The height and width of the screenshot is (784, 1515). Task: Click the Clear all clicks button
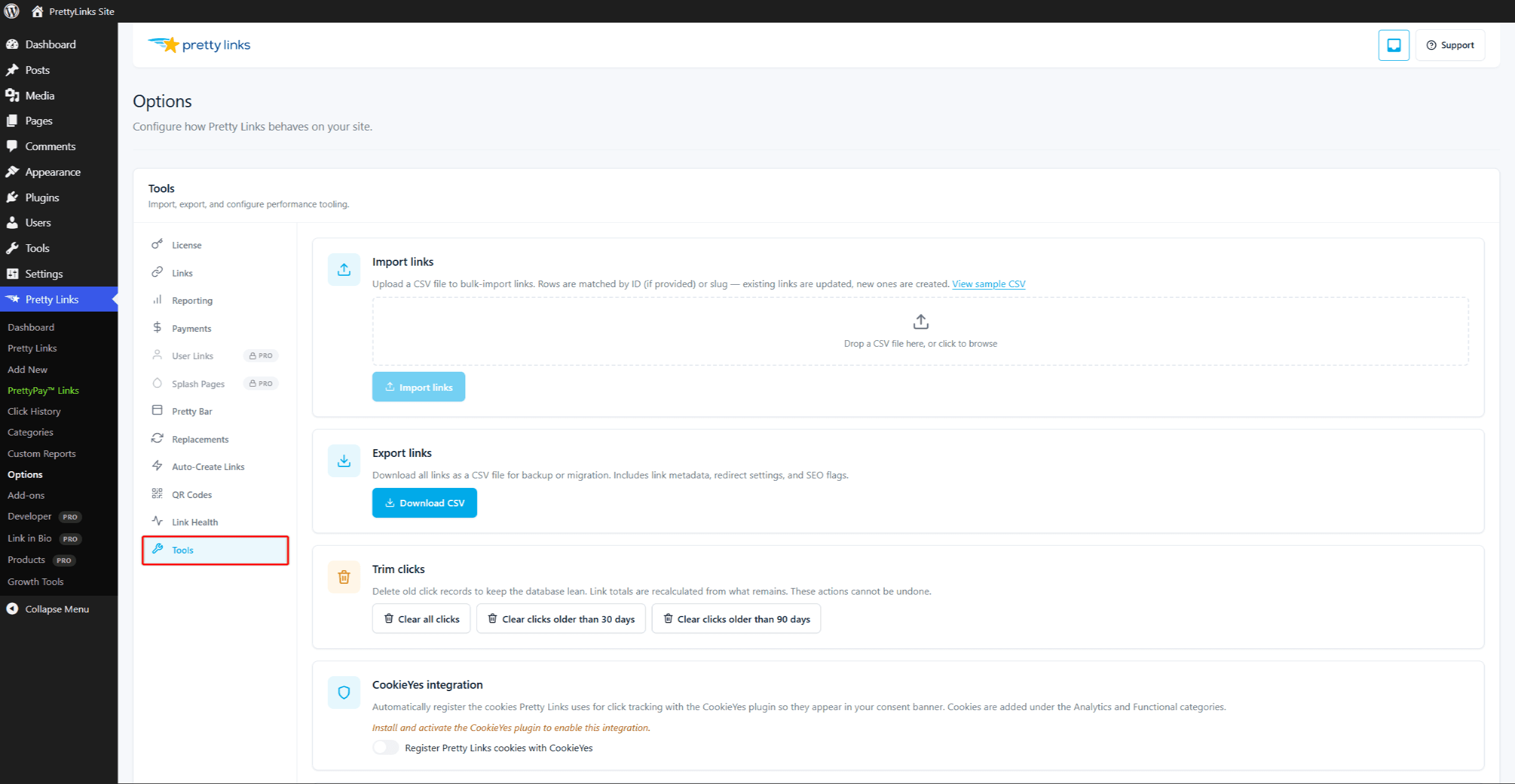(x=421, y=618)
